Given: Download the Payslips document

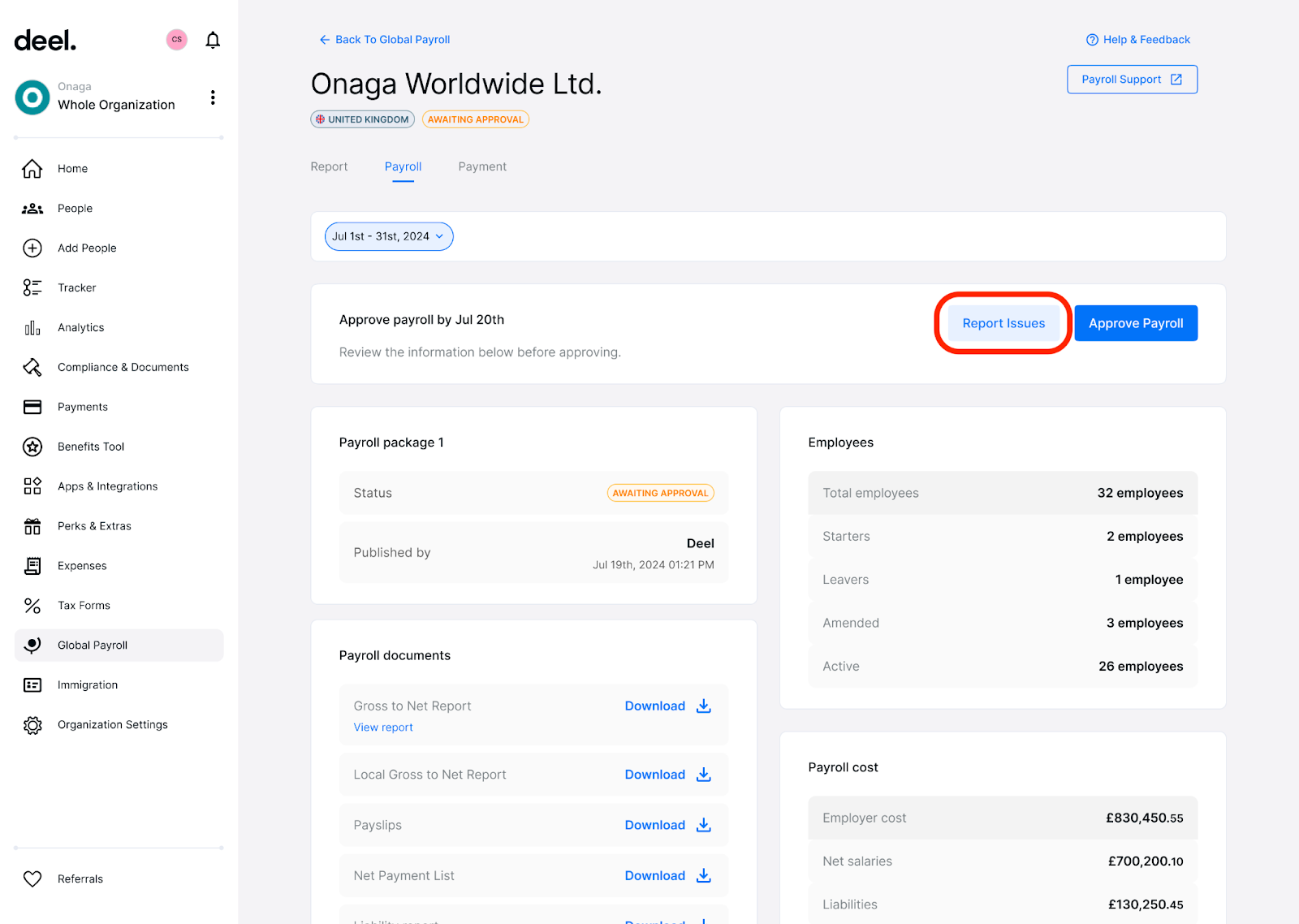Looking at the screenshot, I should [667, 825].
